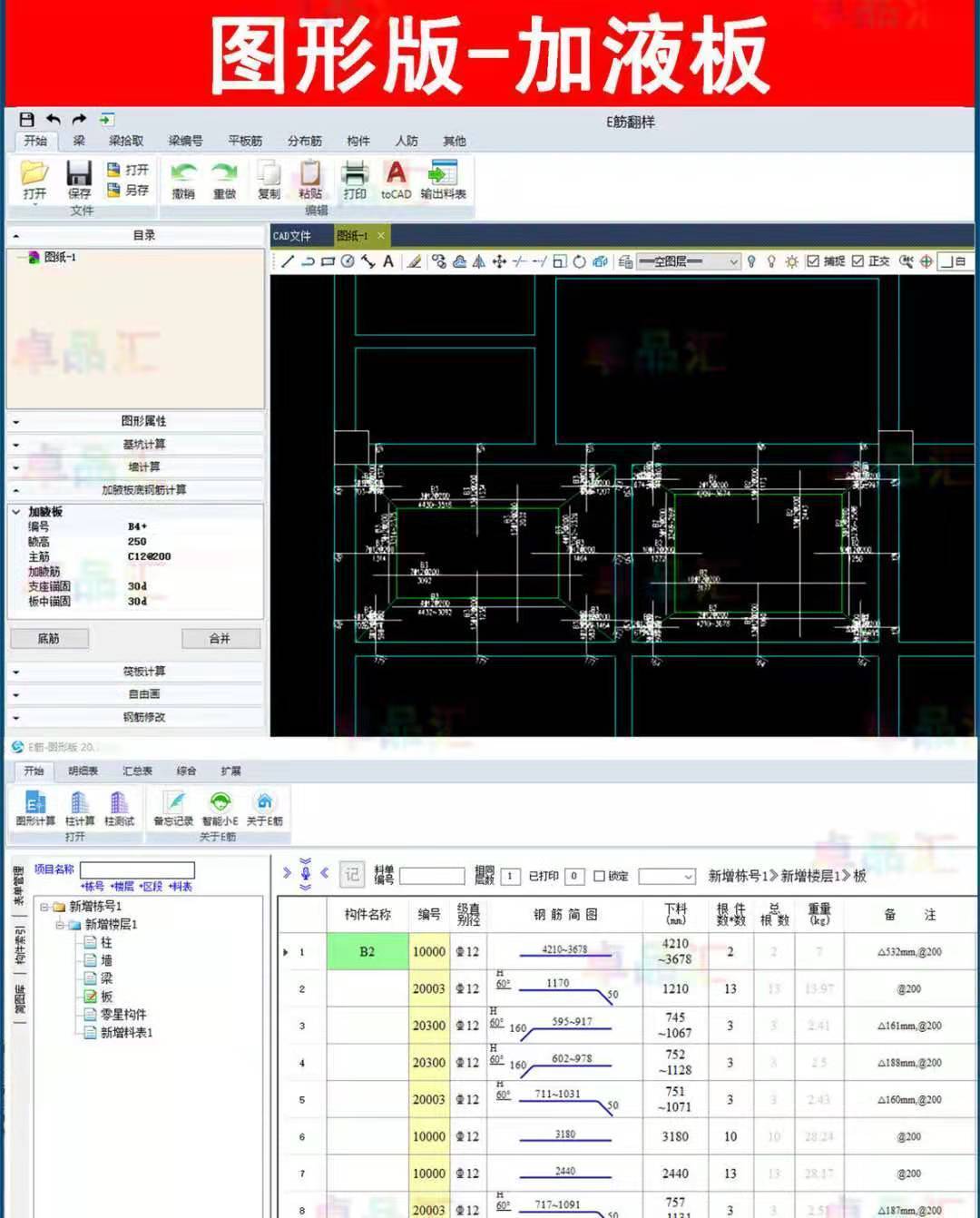Screen dimensions: 980x1218
Task: Click the 粘贴 paste clipboard icon
Action: tap(310, 180)
